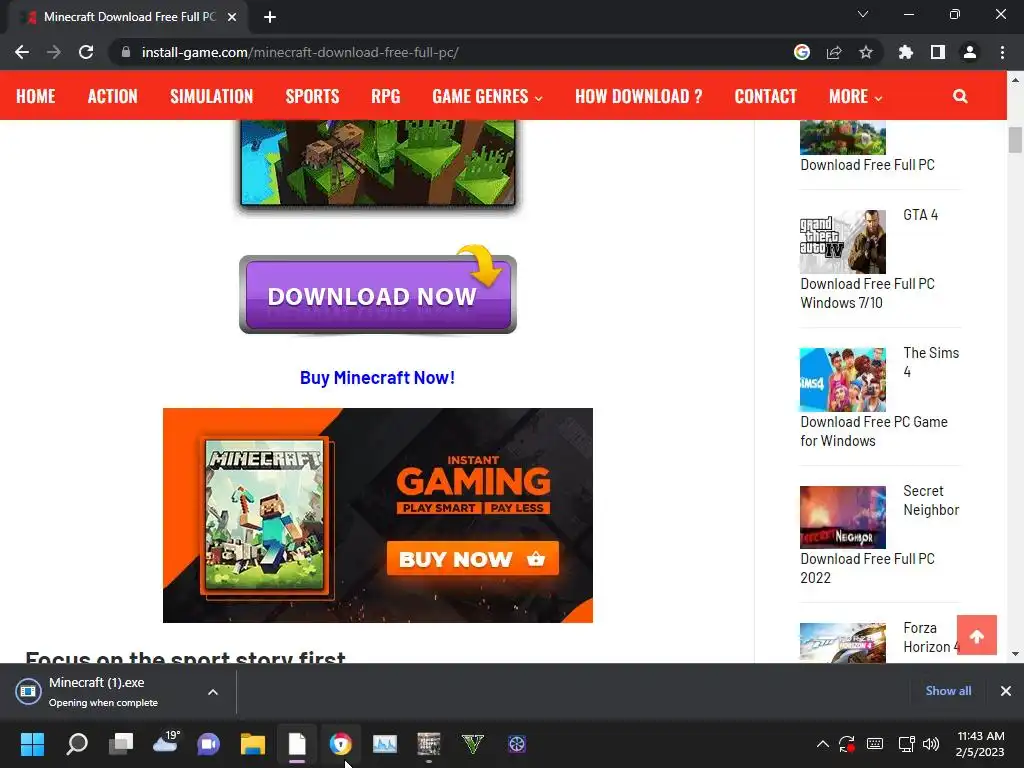Bookmark this page with the star
Viewport: 1024px width, 768px height.
pos(866,52)
